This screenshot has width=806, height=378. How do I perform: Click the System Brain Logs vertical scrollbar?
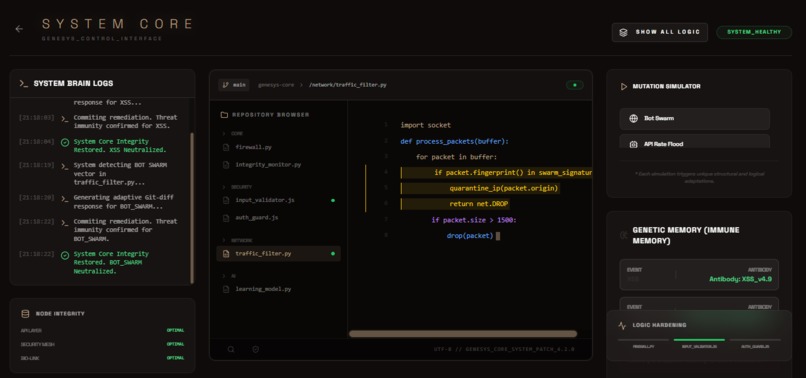pos(192,208)
